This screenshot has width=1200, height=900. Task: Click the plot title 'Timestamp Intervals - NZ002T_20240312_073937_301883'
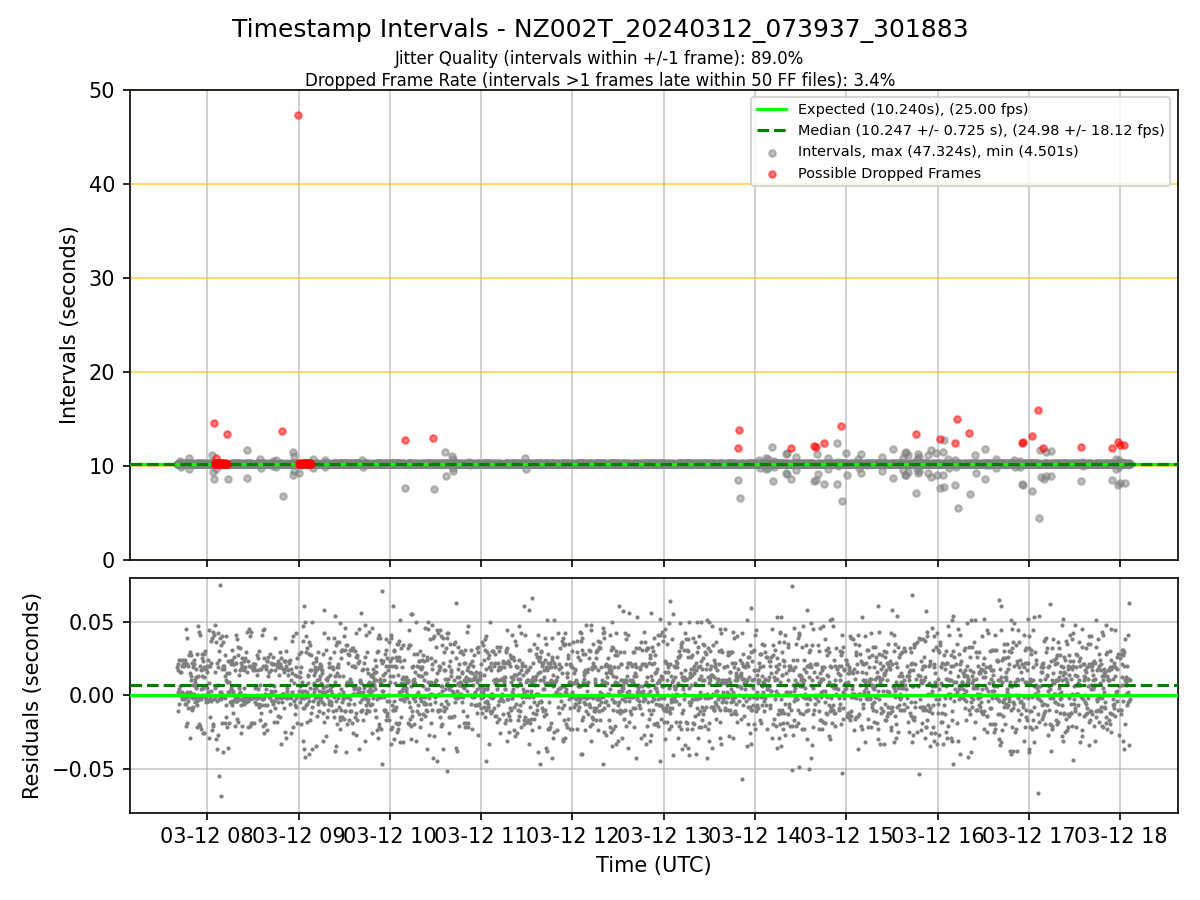coord(600,29)
